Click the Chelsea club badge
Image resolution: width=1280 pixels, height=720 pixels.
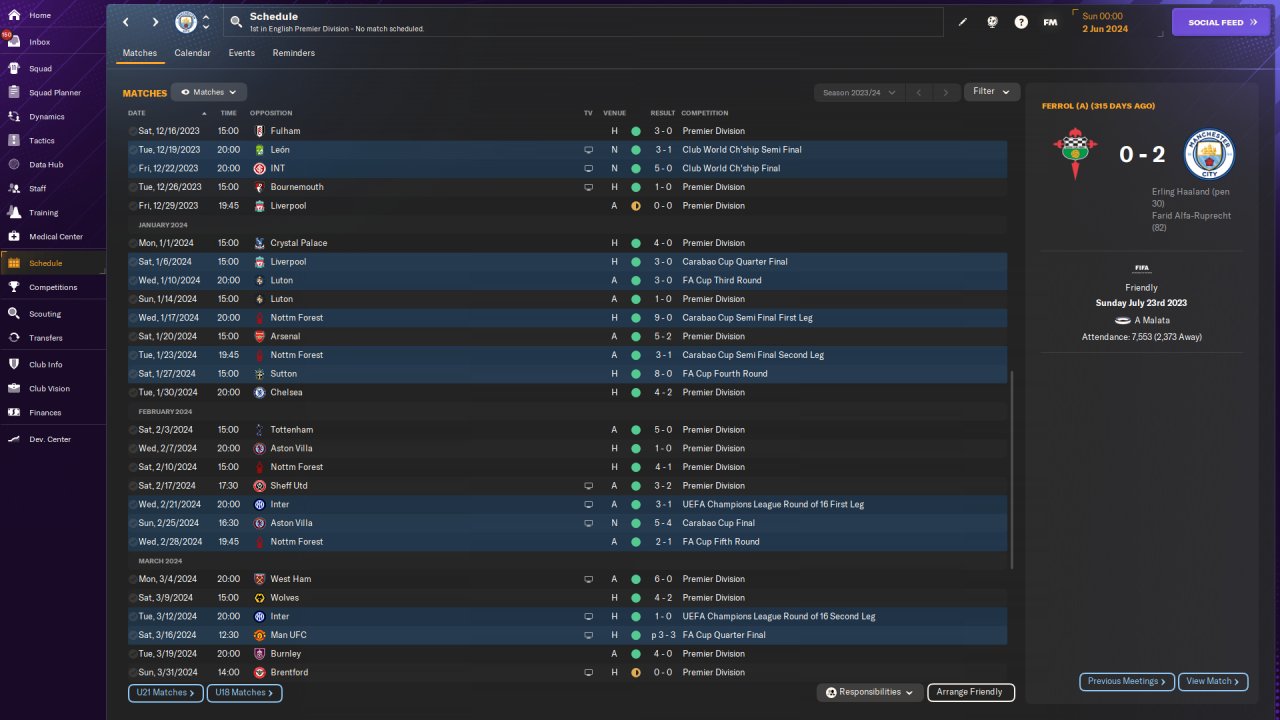(260, 393)
